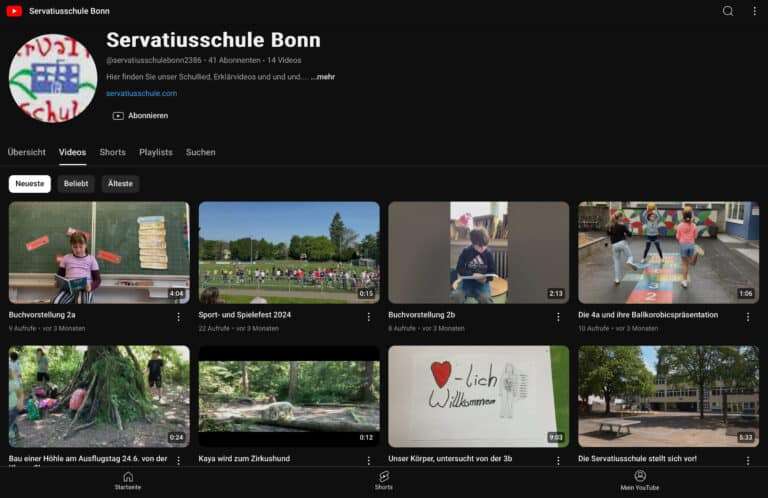Sort videos by Älteste

pyautogui.click(x=120, y=184)
